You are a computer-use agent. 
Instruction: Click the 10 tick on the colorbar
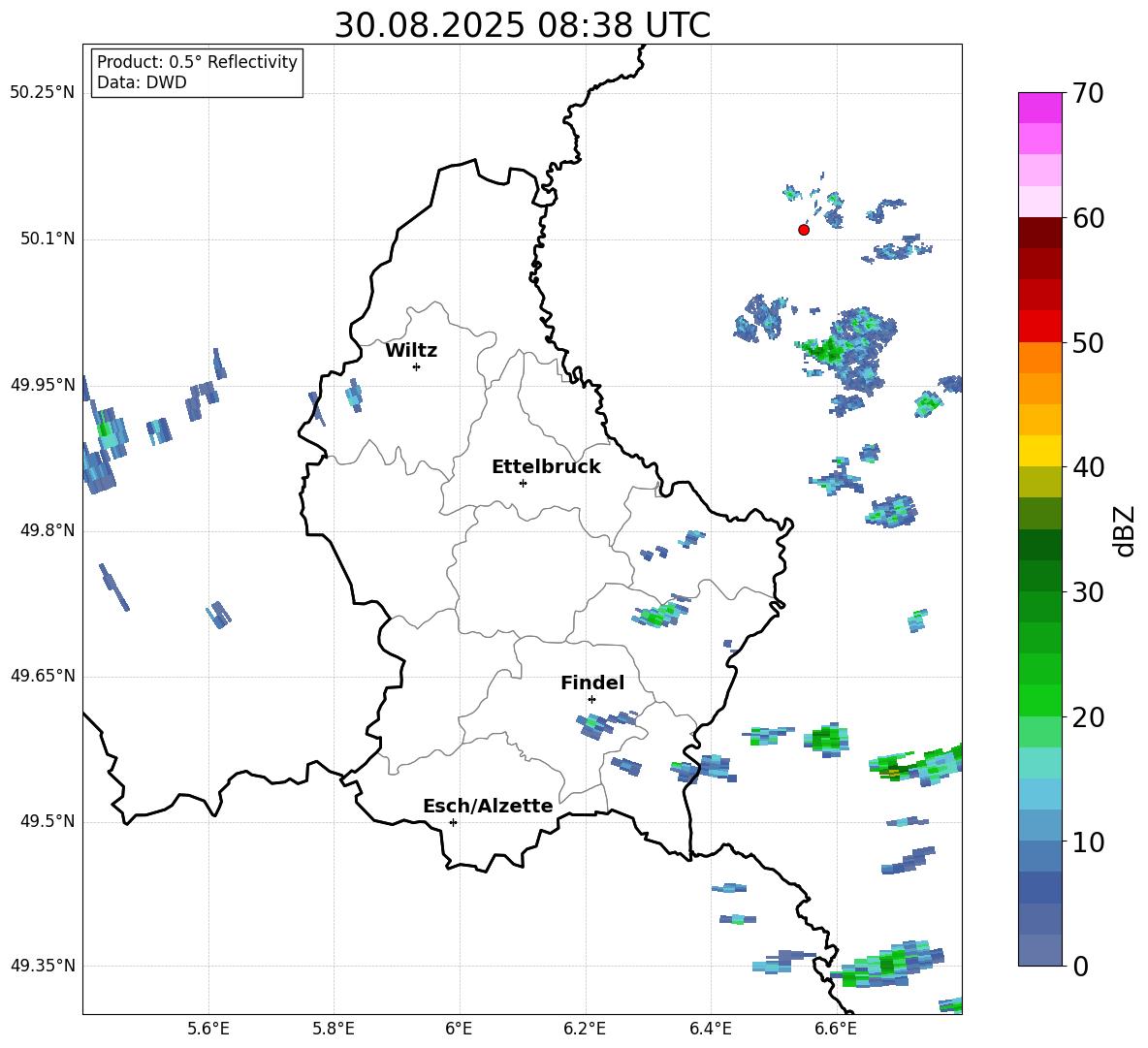tap(1088, 842)
